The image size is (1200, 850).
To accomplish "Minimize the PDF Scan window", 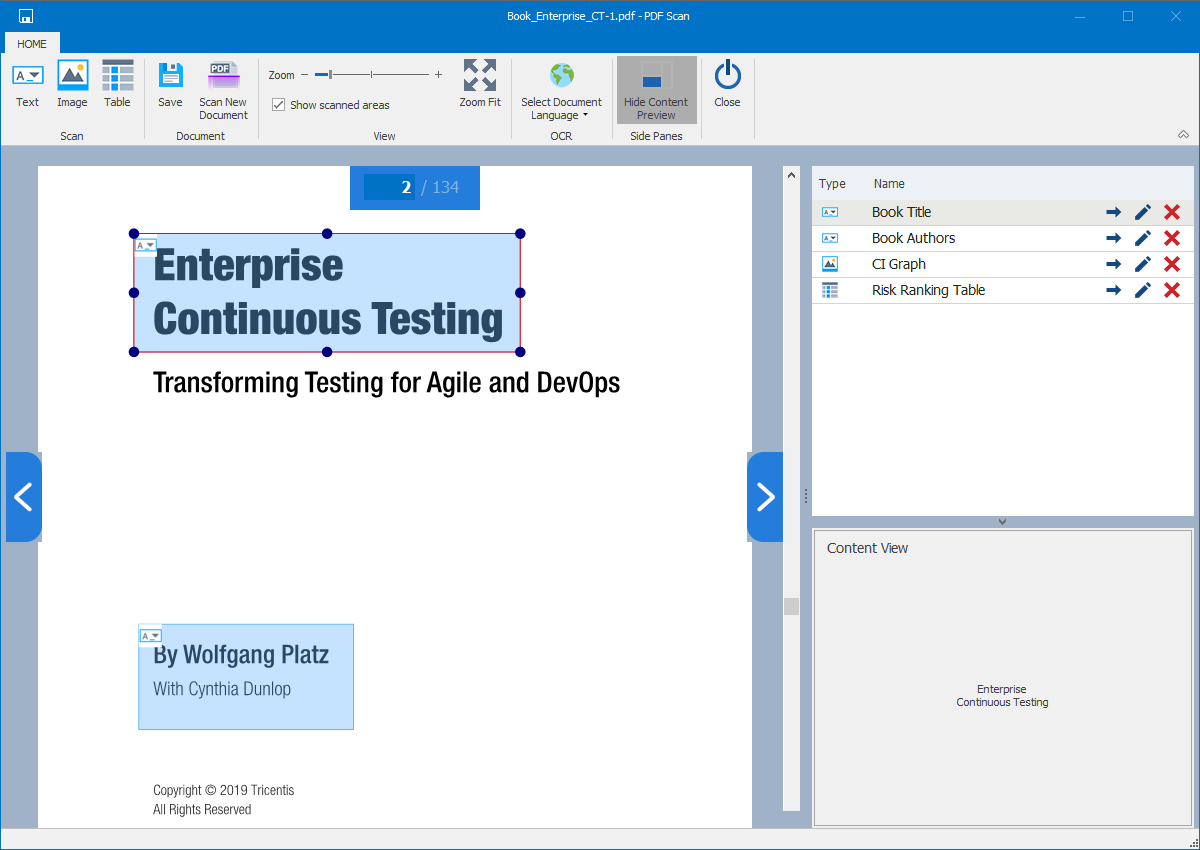I will coord(1080,16).
